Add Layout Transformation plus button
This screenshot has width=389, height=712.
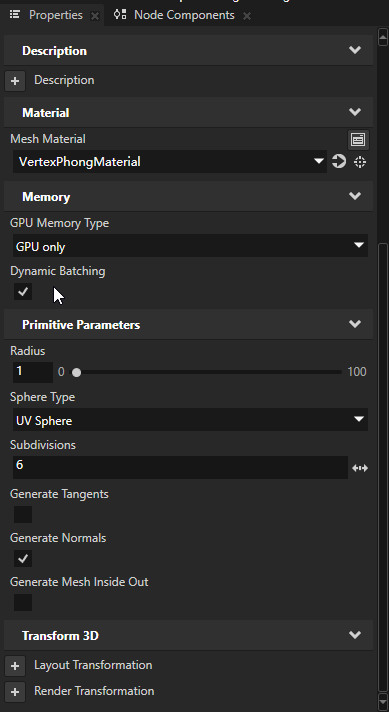[15, 666]
